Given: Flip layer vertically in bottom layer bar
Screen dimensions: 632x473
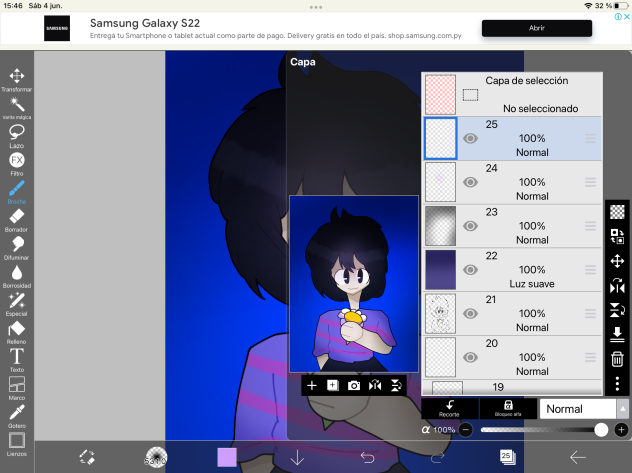Looking at the screenshot, I should click(396, 386).
